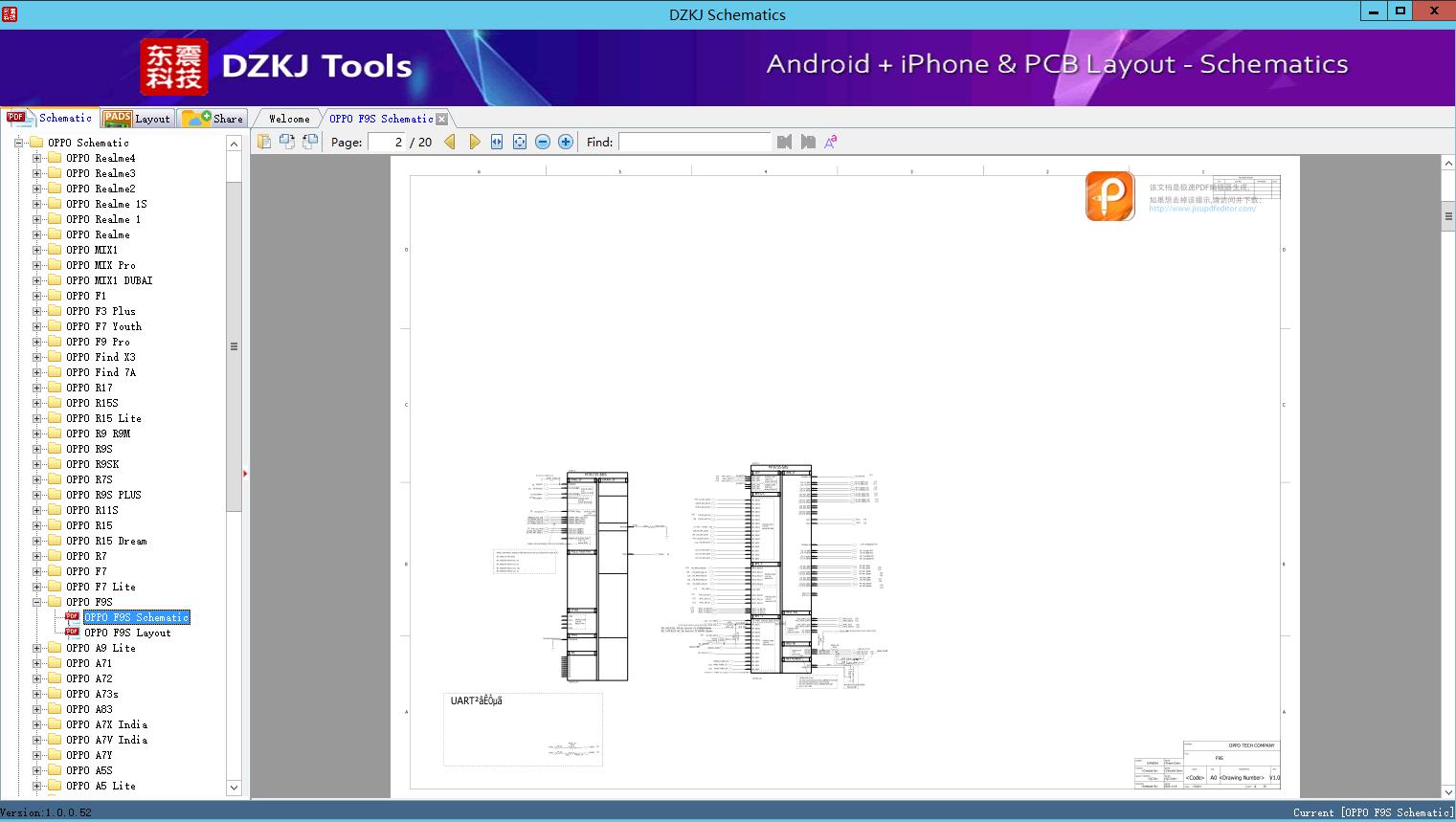Click document scroll down arrow
Viewport: 1456px width, 822px height.
pos(1448,791)
